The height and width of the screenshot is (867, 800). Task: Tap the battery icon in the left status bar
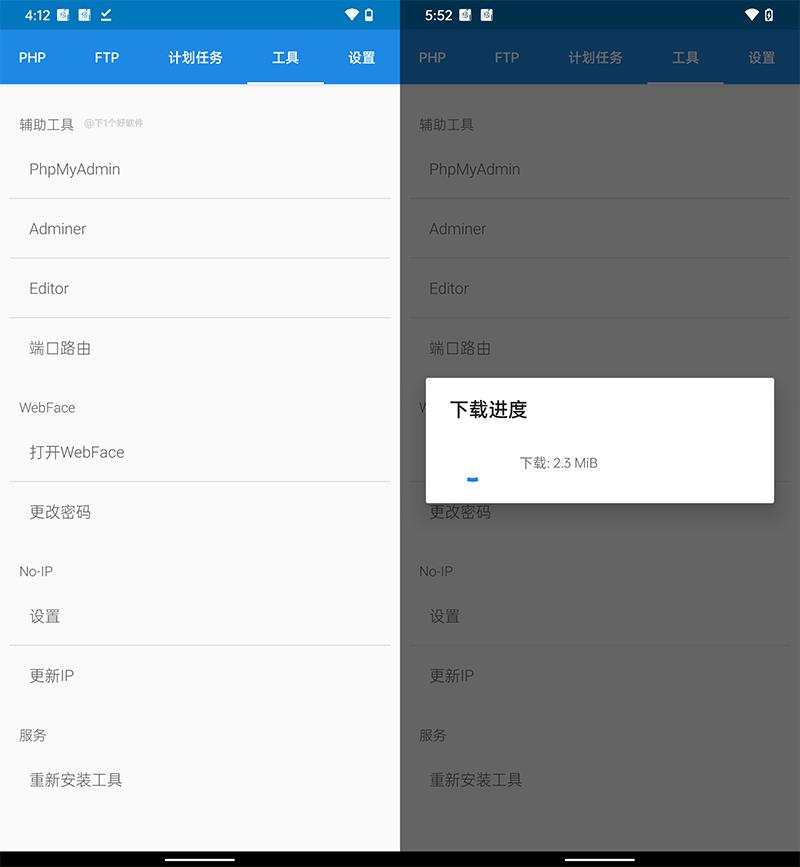[369, 15]
